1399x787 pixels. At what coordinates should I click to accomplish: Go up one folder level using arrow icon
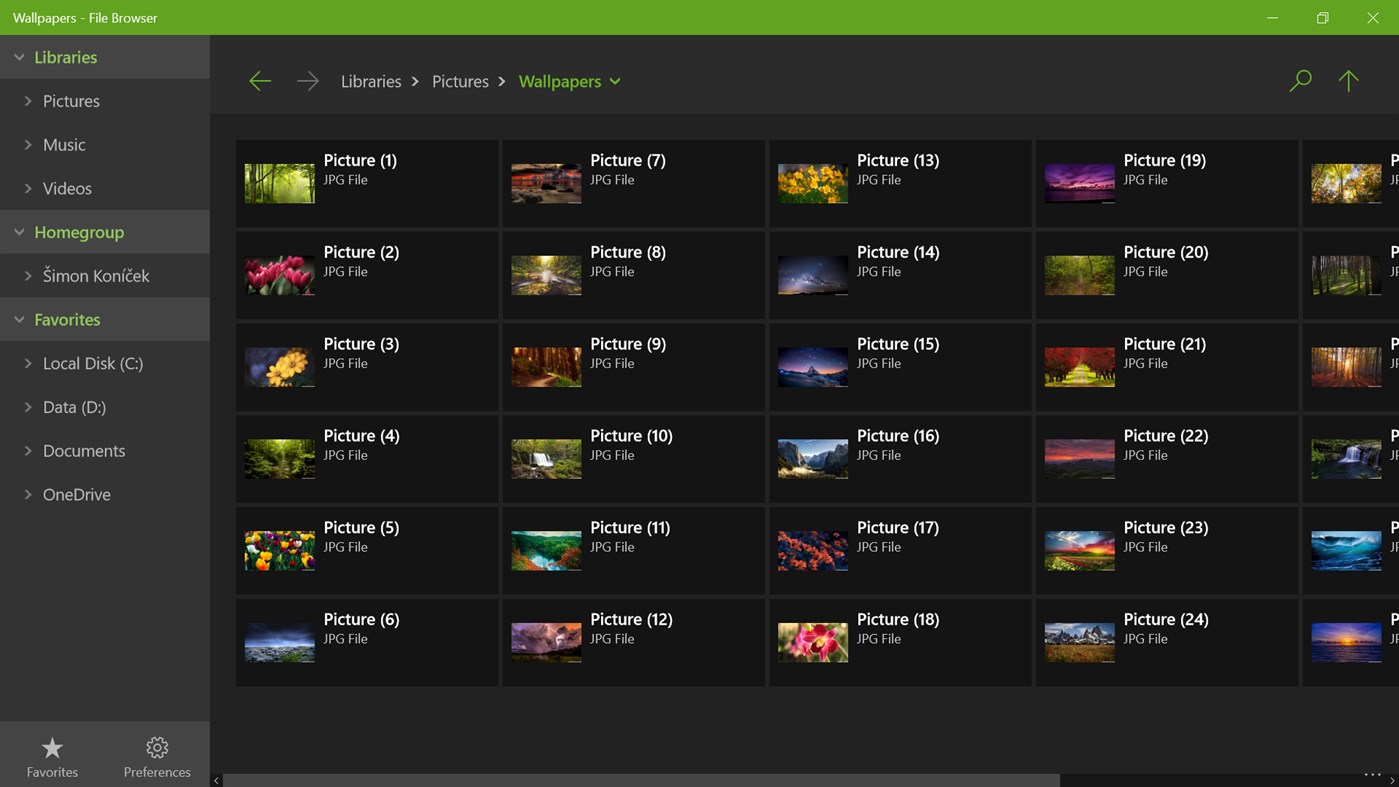(1348, 80)
